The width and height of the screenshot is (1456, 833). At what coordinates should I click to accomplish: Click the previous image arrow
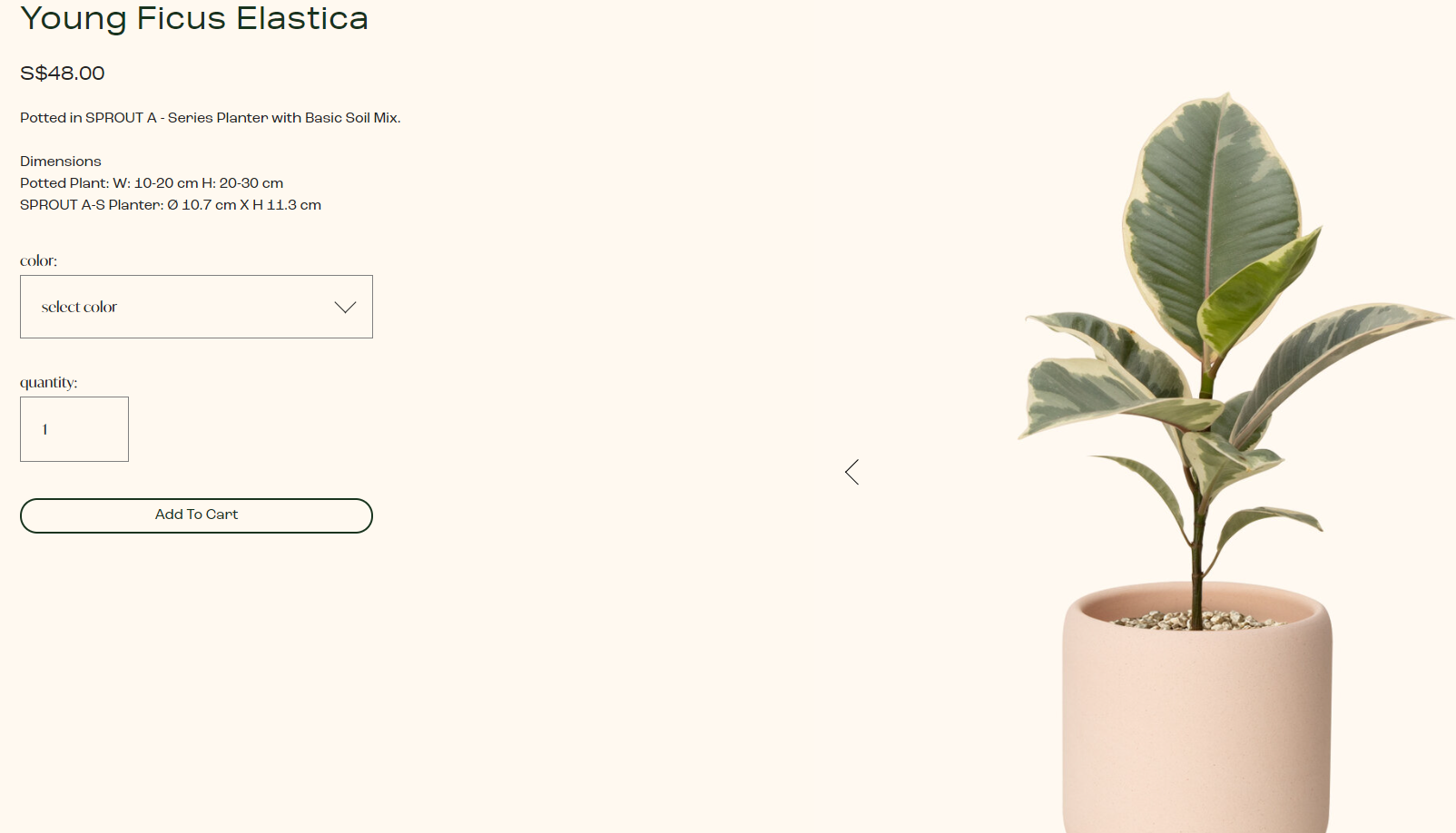tap(851, 472)
